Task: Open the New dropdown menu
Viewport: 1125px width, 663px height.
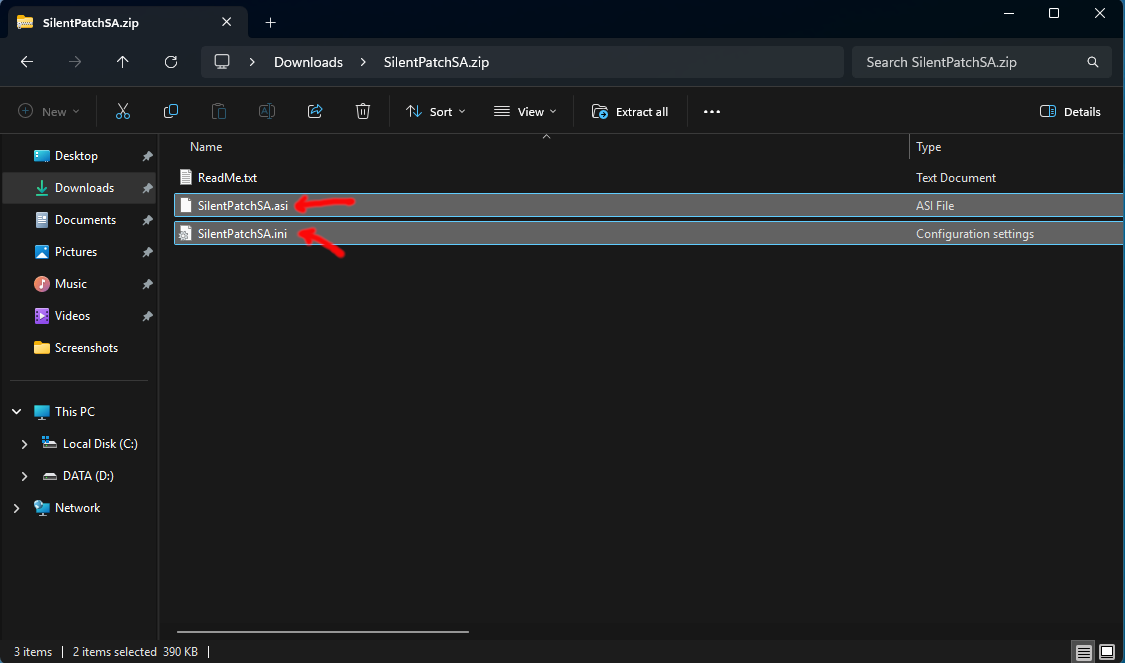Action: coord(49,111)
